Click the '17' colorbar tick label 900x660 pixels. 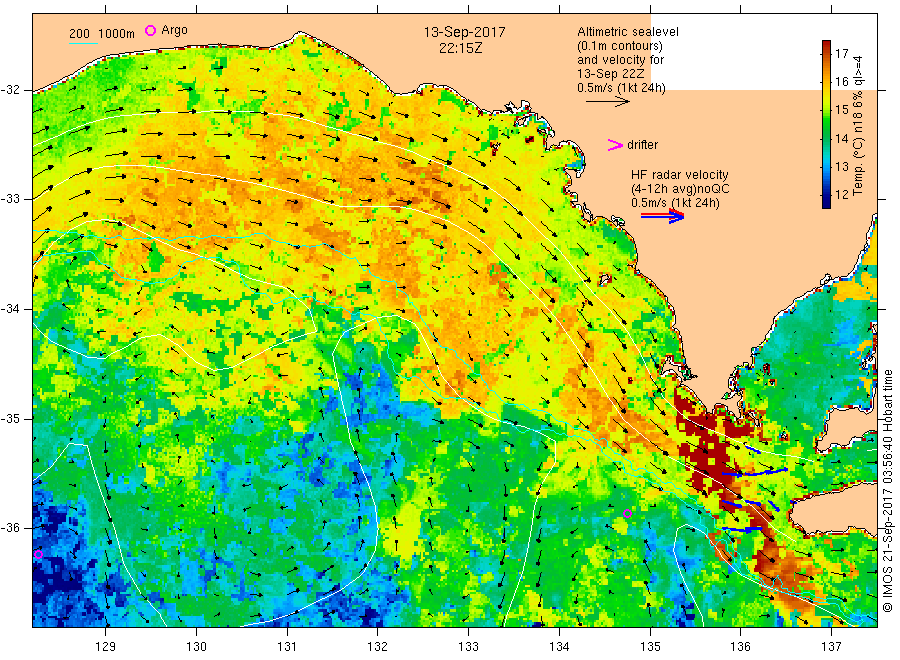tap(841, 53)
